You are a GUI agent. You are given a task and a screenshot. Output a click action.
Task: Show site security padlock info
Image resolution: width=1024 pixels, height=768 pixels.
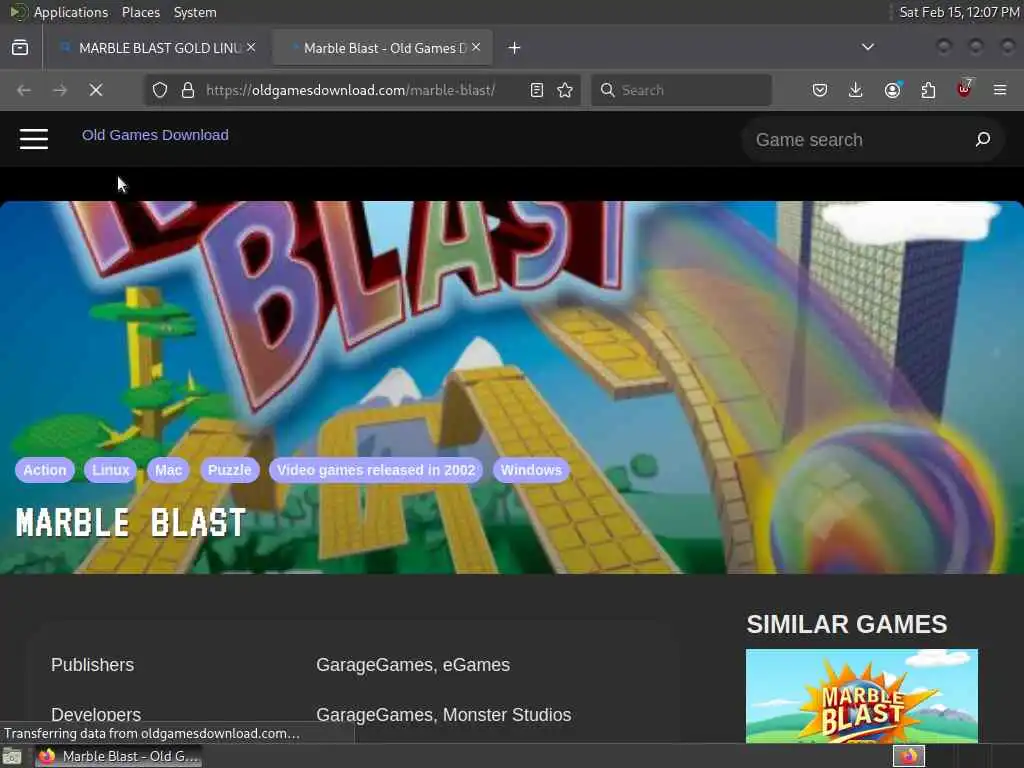pos(188,90)
